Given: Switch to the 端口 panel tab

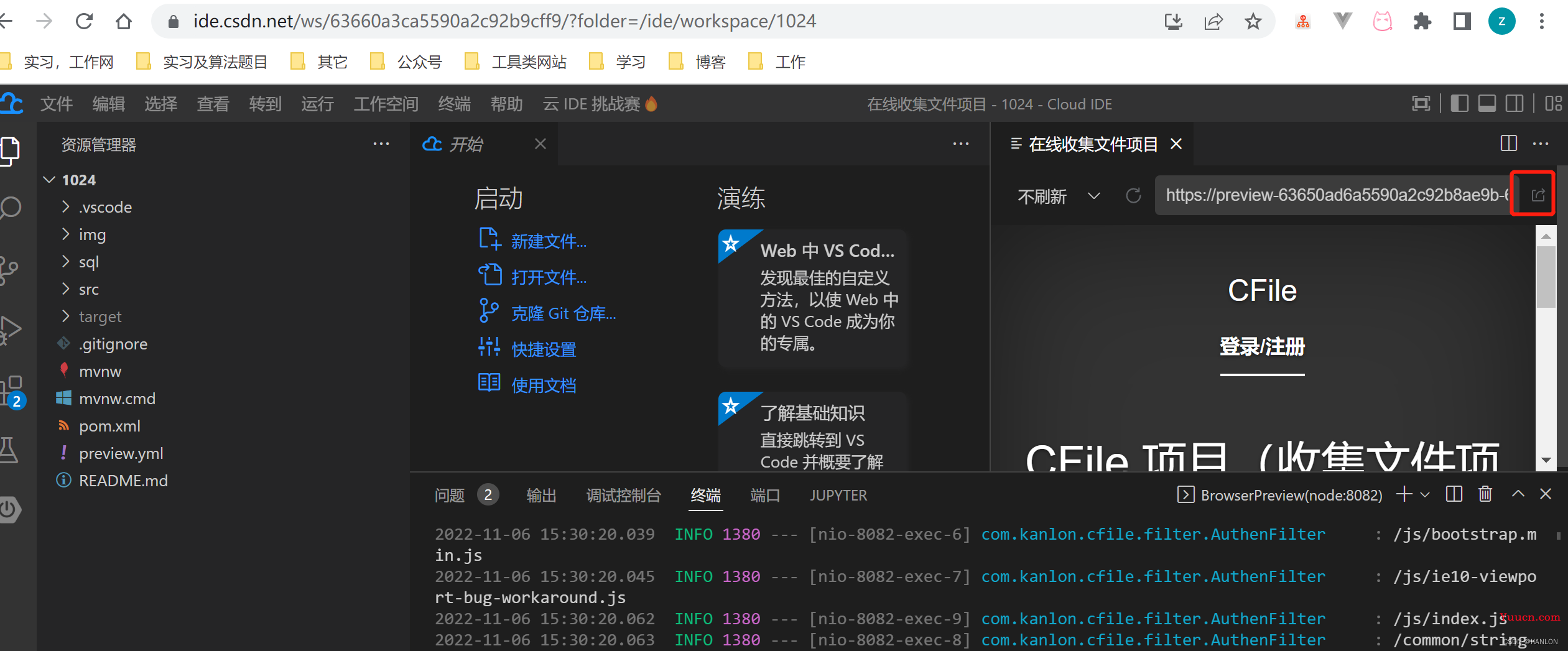Looking at the screenshot, I should (x=765, y=496).
